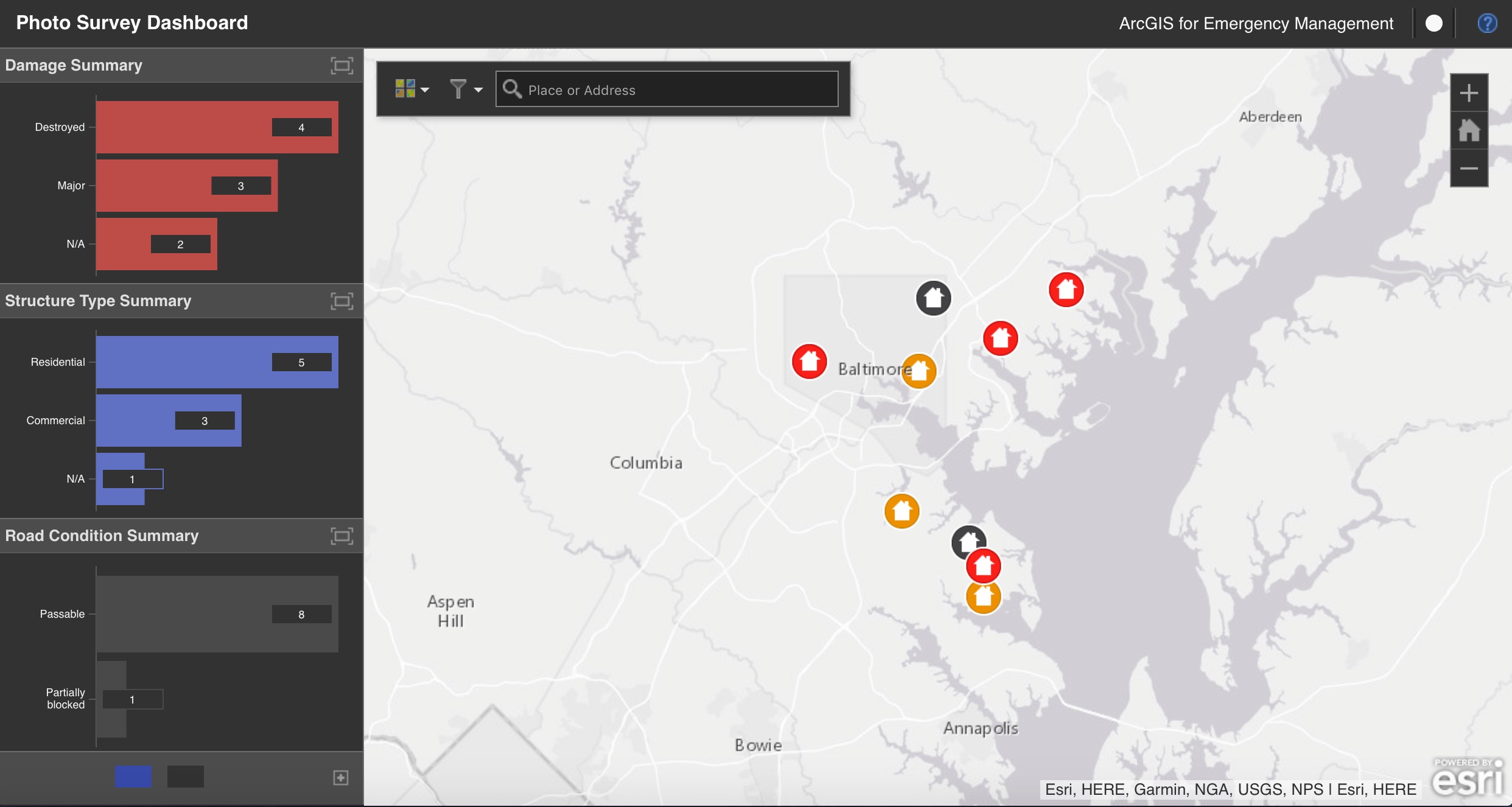Click the map home extent button

tap(1468, 130)
